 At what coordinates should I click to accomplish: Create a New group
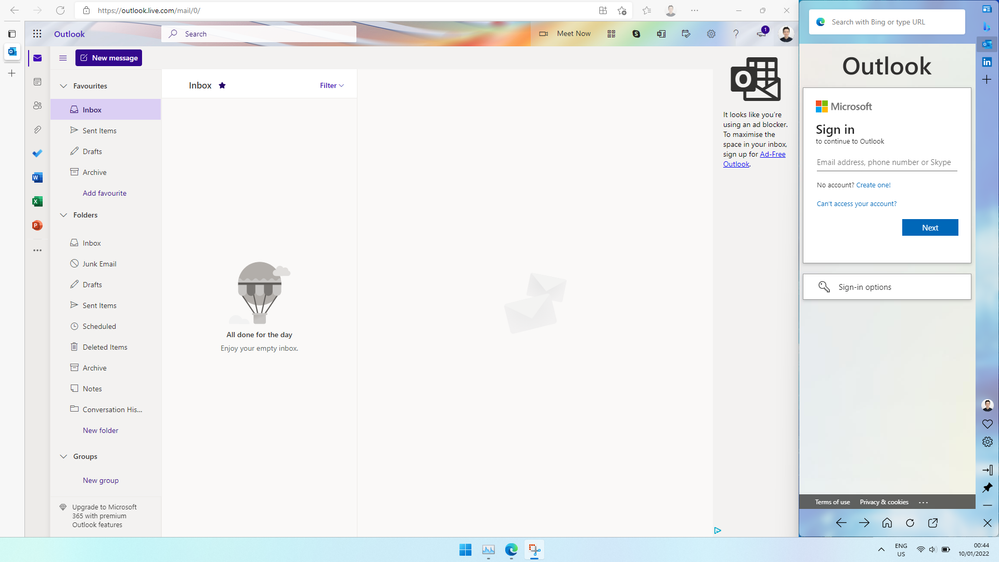(100, 480)
